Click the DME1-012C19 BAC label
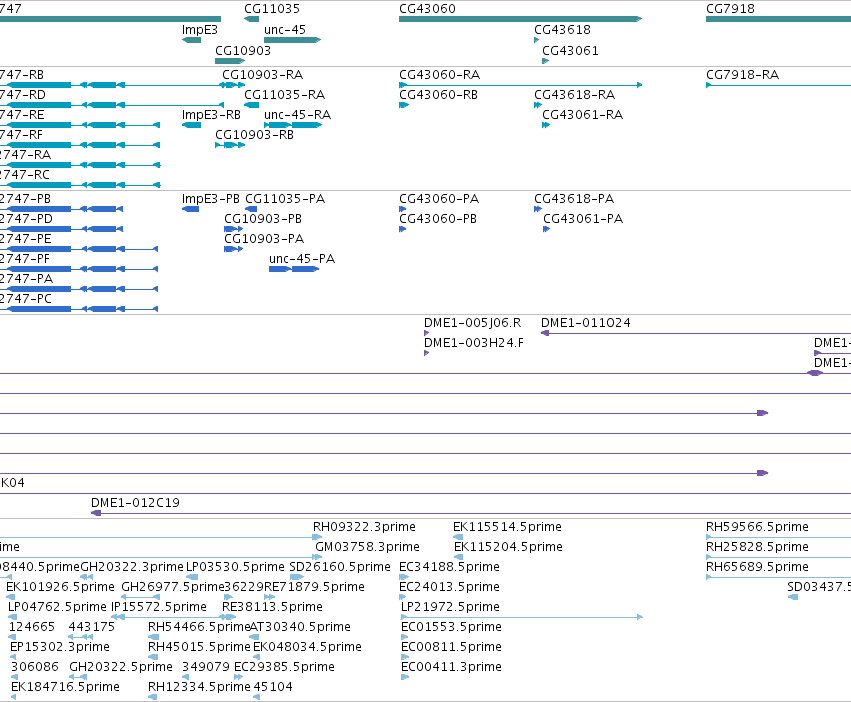This screenshot has width=851, height=702. 135,503
